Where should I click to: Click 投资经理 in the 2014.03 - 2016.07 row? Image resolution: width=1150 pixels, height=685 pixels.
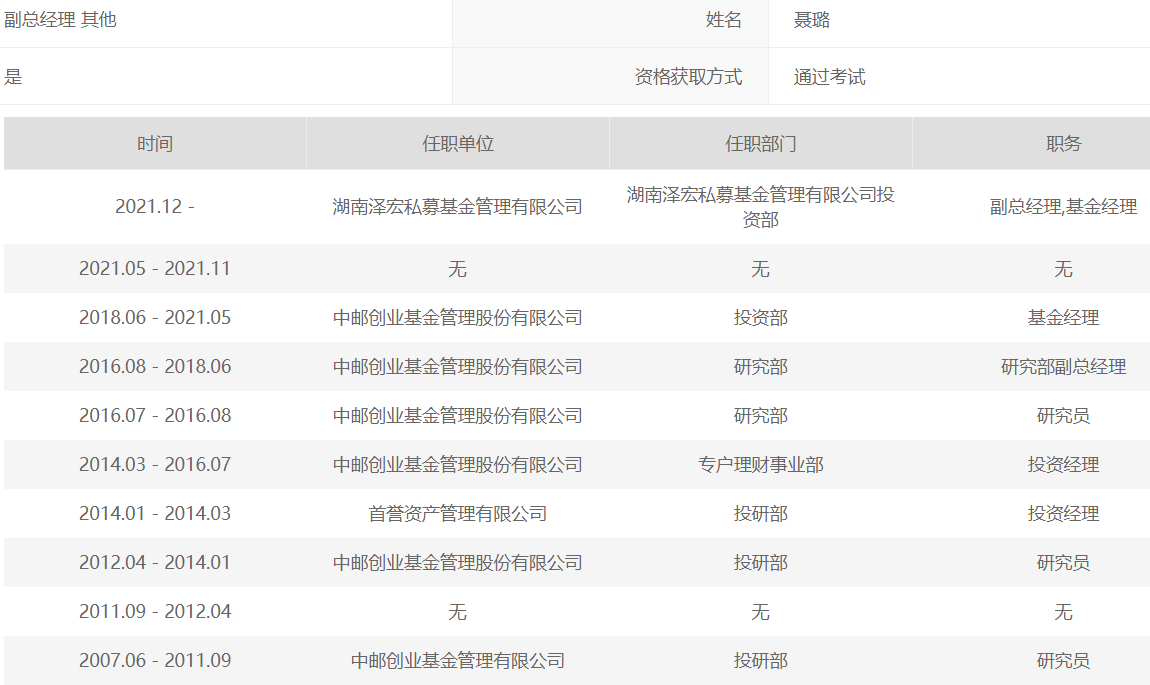coord(1063,464)
